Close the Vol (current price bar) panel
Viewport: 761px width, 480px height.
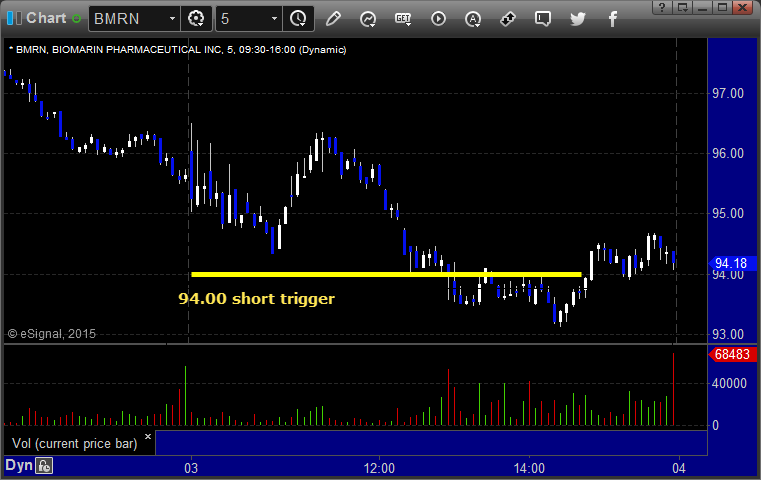(148, 436)
